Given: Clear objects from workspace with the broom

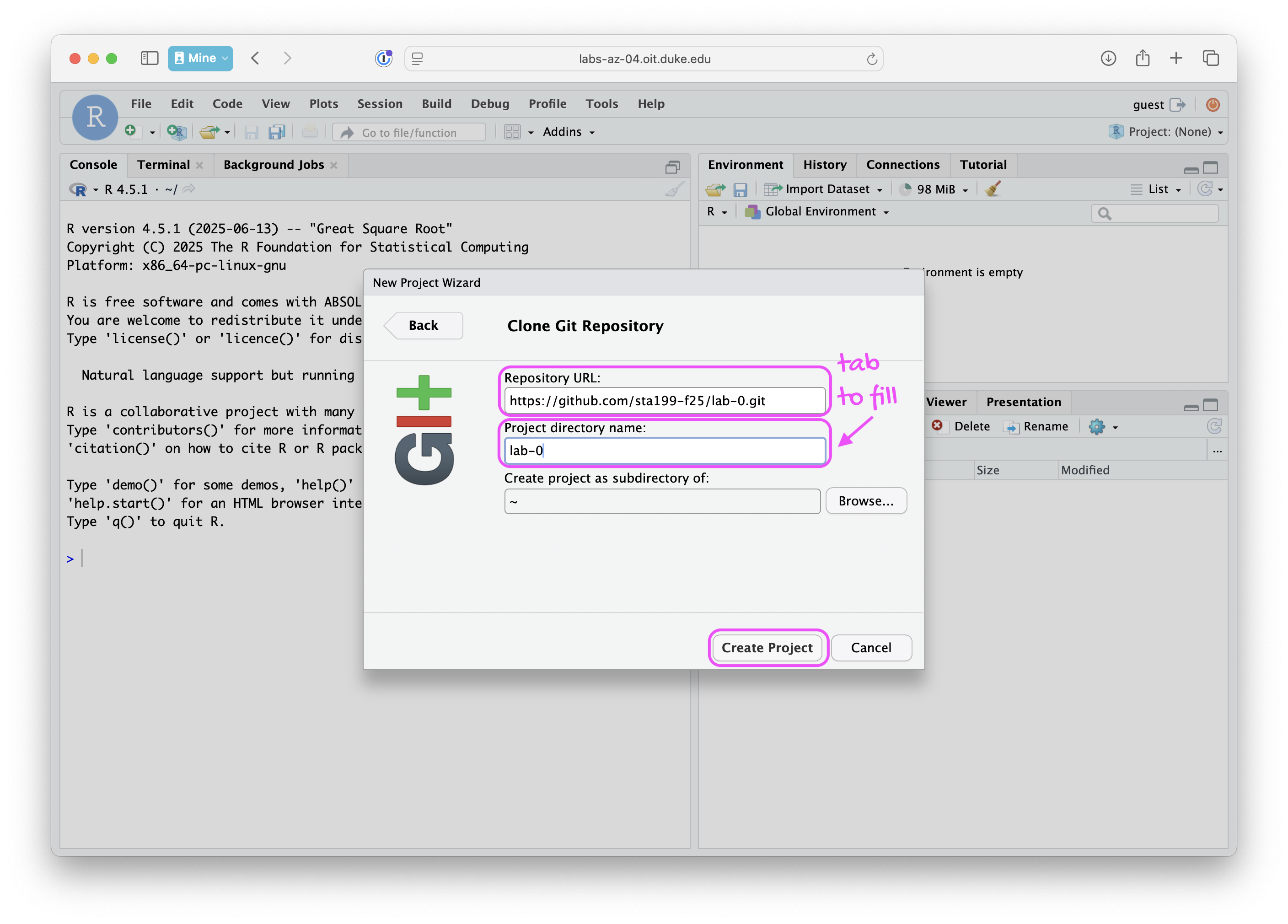Looking at the screenshot, I should click(x=993, y=188).
